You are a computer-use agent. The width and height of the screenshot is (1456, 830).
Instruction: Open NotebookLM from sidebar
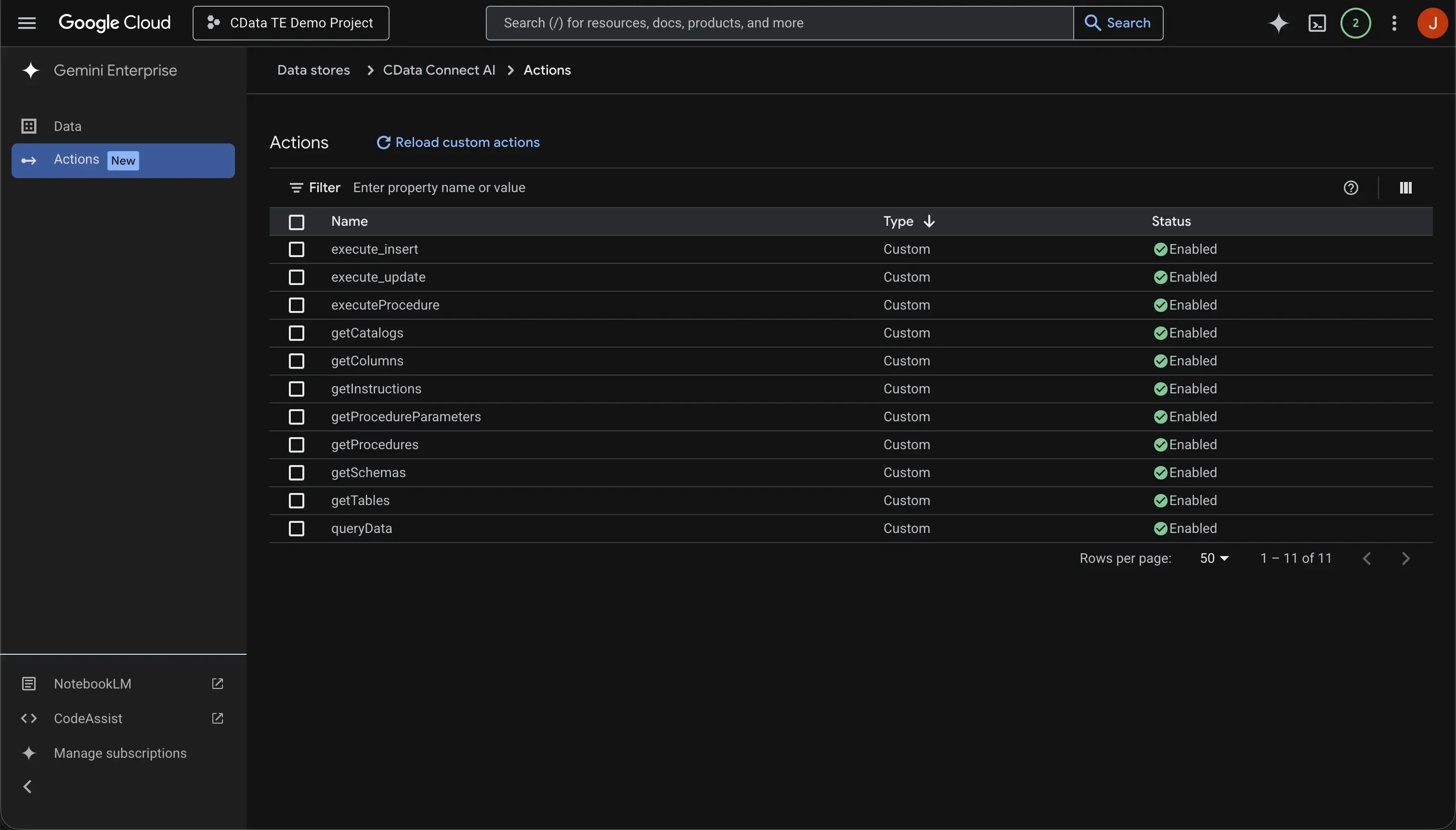click(123, 684)
